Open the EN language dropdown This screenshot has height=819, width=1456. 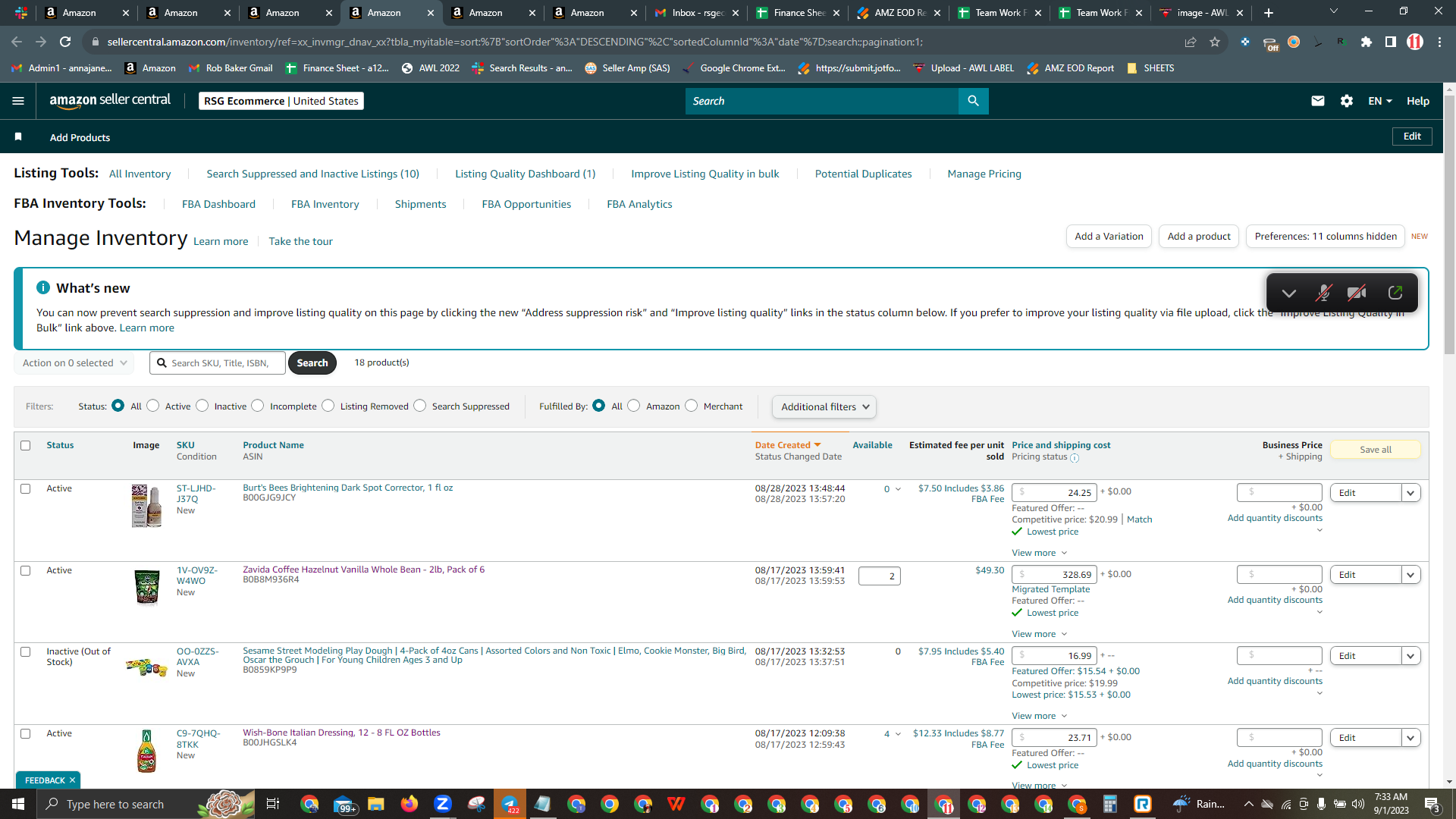click(x=1380, y=101)
